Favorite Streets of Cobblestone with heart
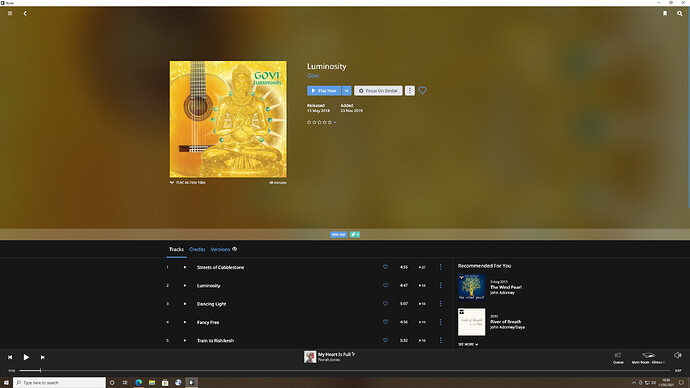 (385, 267)
